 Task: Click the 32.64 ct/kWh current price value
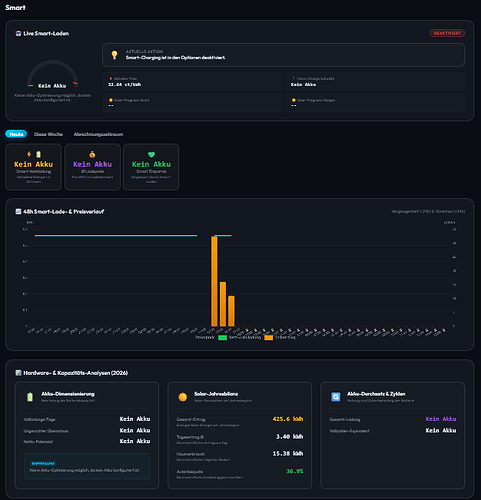[124, 85]
